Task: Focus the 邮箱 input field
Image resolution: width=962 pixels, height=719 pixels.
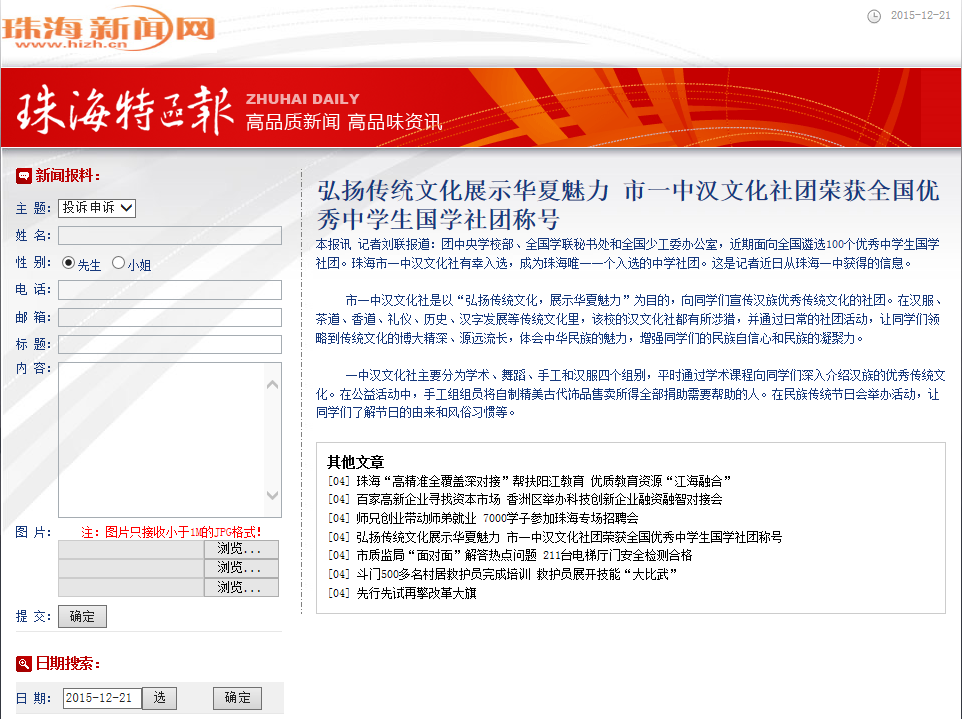Action: (170, 317)
